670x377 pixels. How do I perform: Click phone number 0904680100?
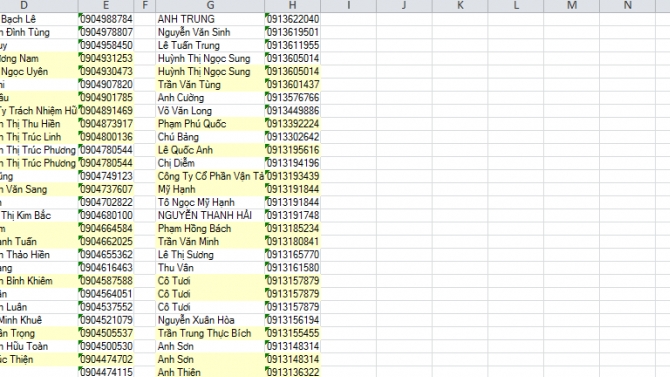tap(106, 215)
